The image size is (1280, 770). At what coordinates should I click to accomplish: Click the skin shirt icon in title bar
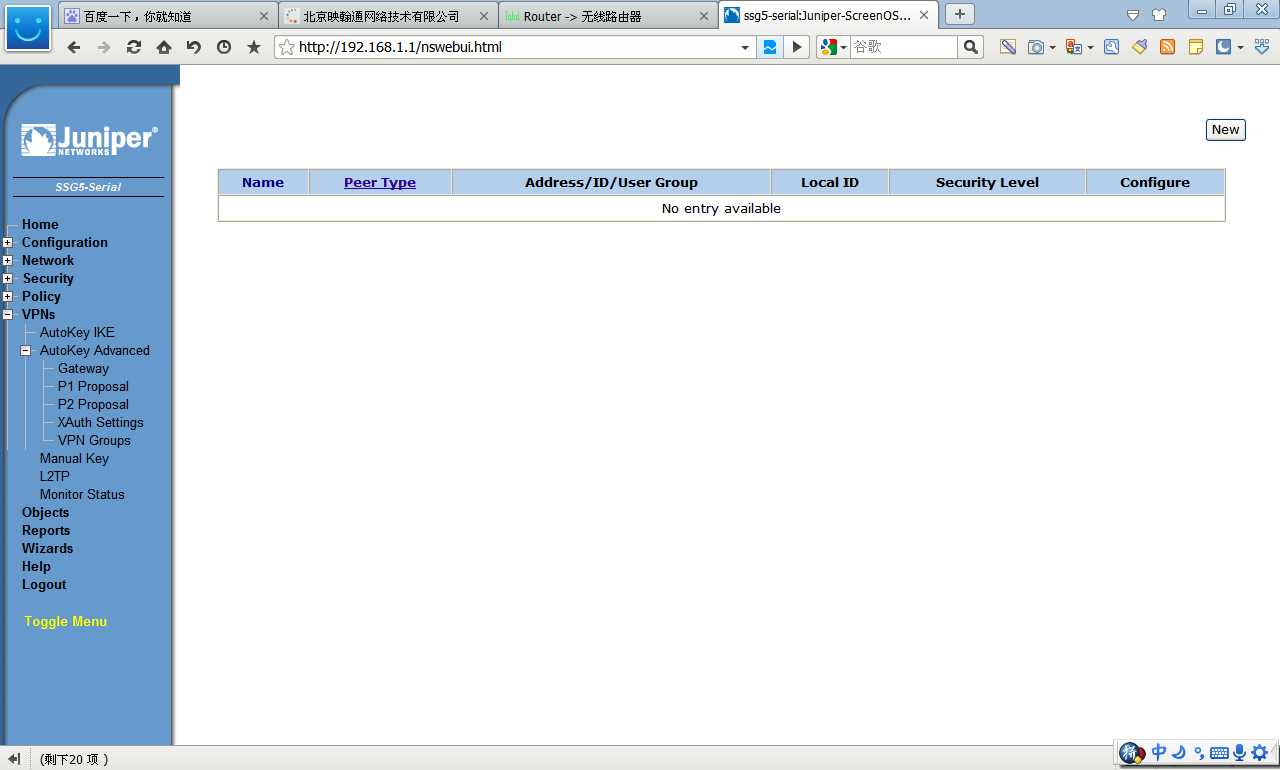click(x=1159, y=15)
